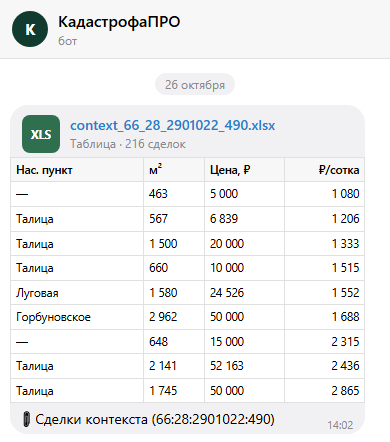Click the Горбуновское locality cell
390x442 pixels.
point(77,317)
